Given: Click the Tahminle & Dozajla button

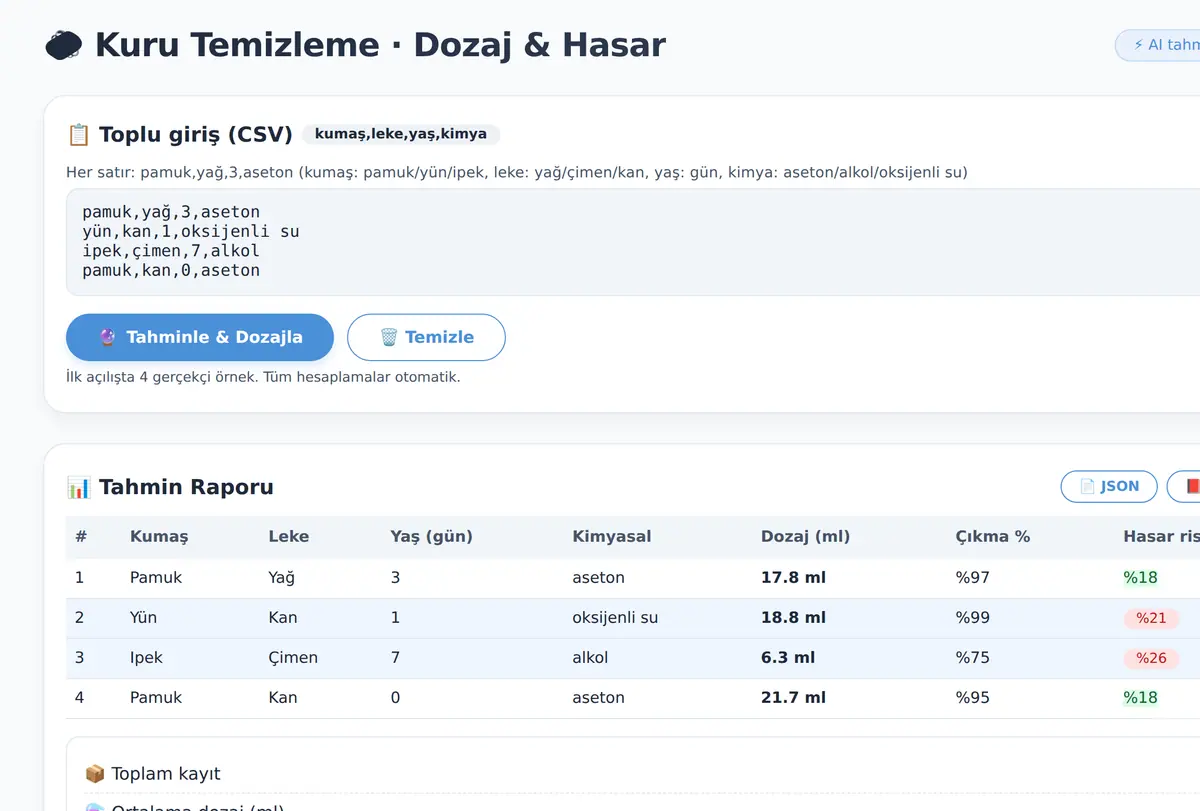Looking at the screenshot, I should tap(200, 337).
